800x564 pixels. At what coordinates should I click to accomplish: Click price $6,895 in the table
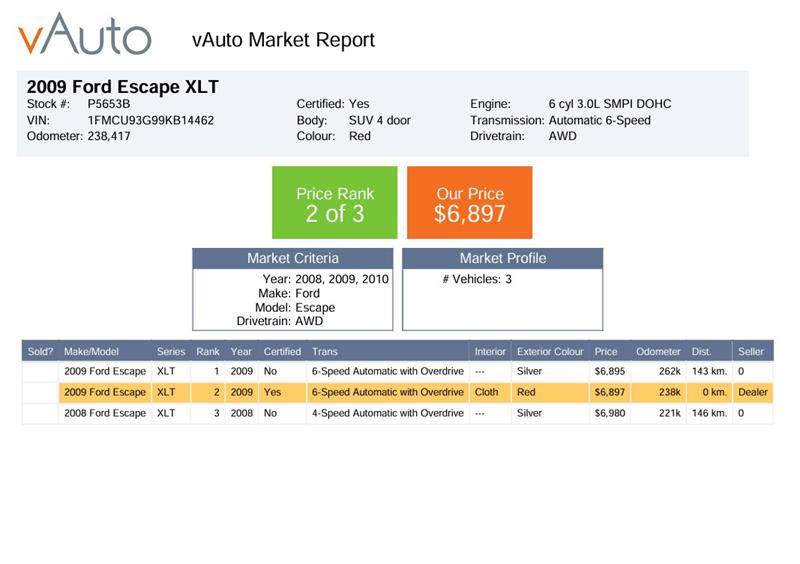[610, 372]
